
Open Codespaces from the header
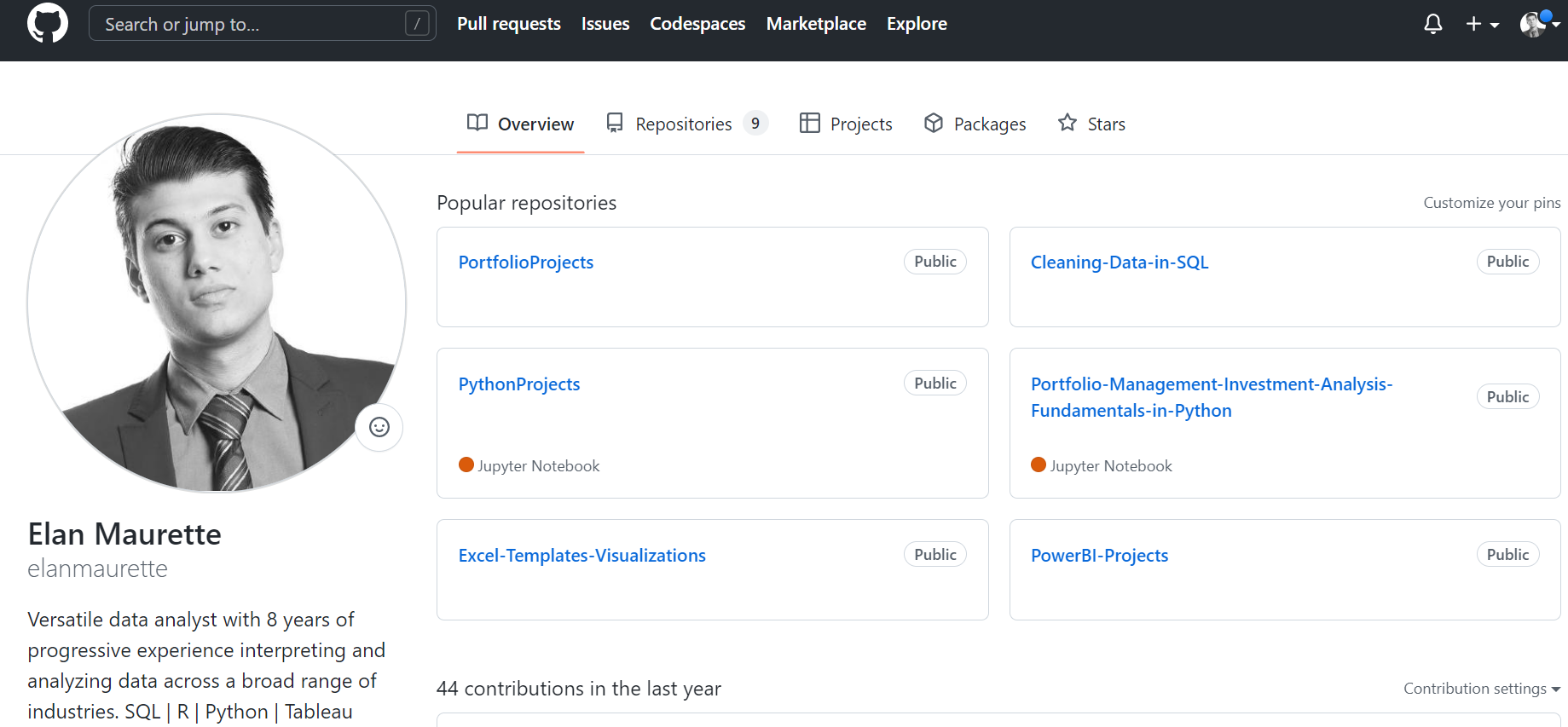697,24
